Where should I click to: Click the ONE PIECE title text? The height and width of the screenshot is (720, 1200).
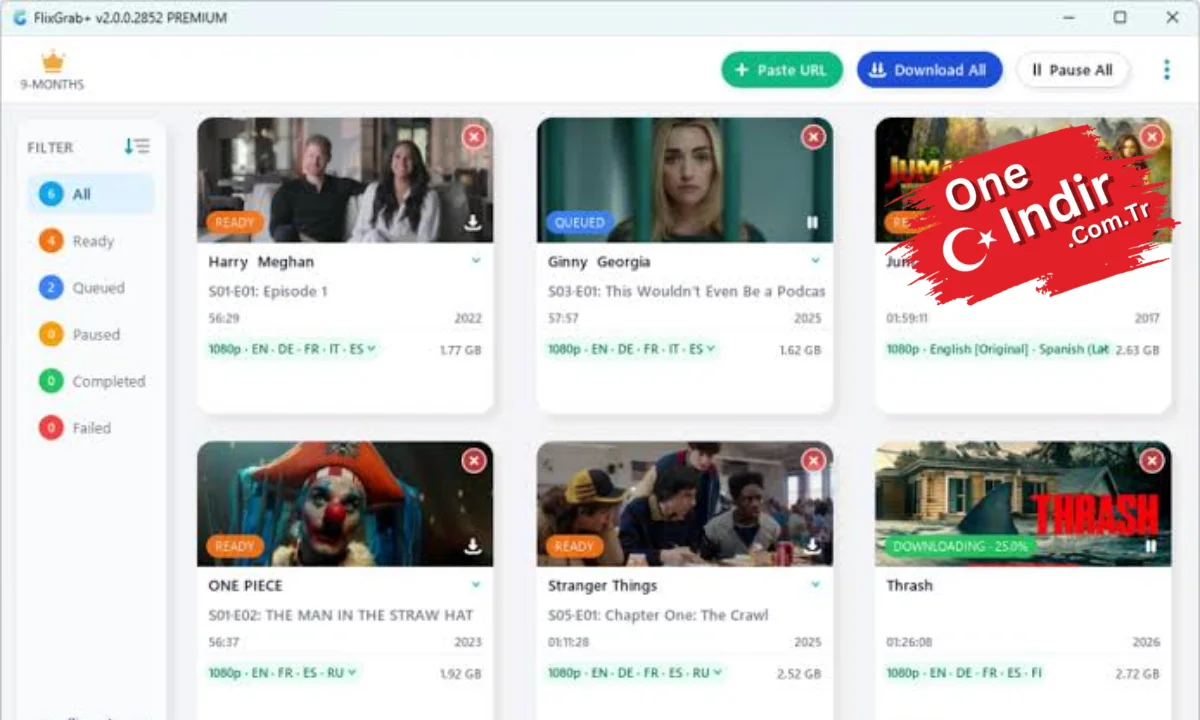(x=245, y=585)
